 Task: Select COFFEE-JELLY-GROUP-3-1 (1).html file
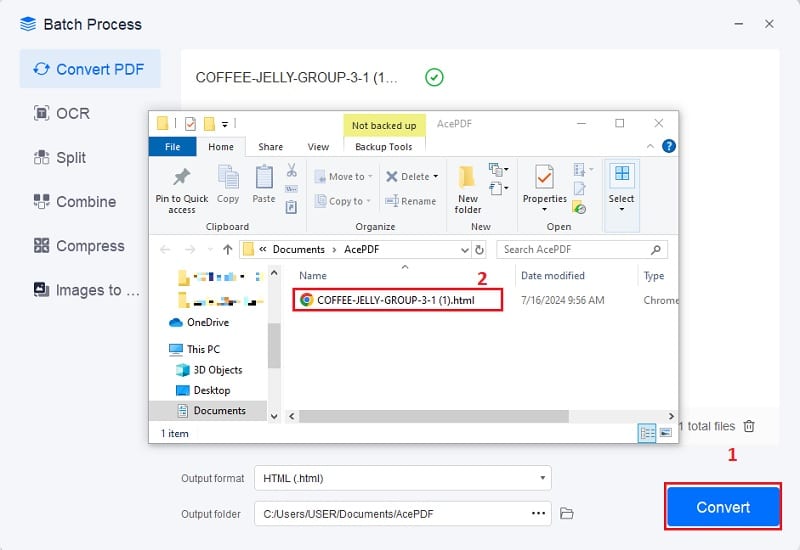397,300
